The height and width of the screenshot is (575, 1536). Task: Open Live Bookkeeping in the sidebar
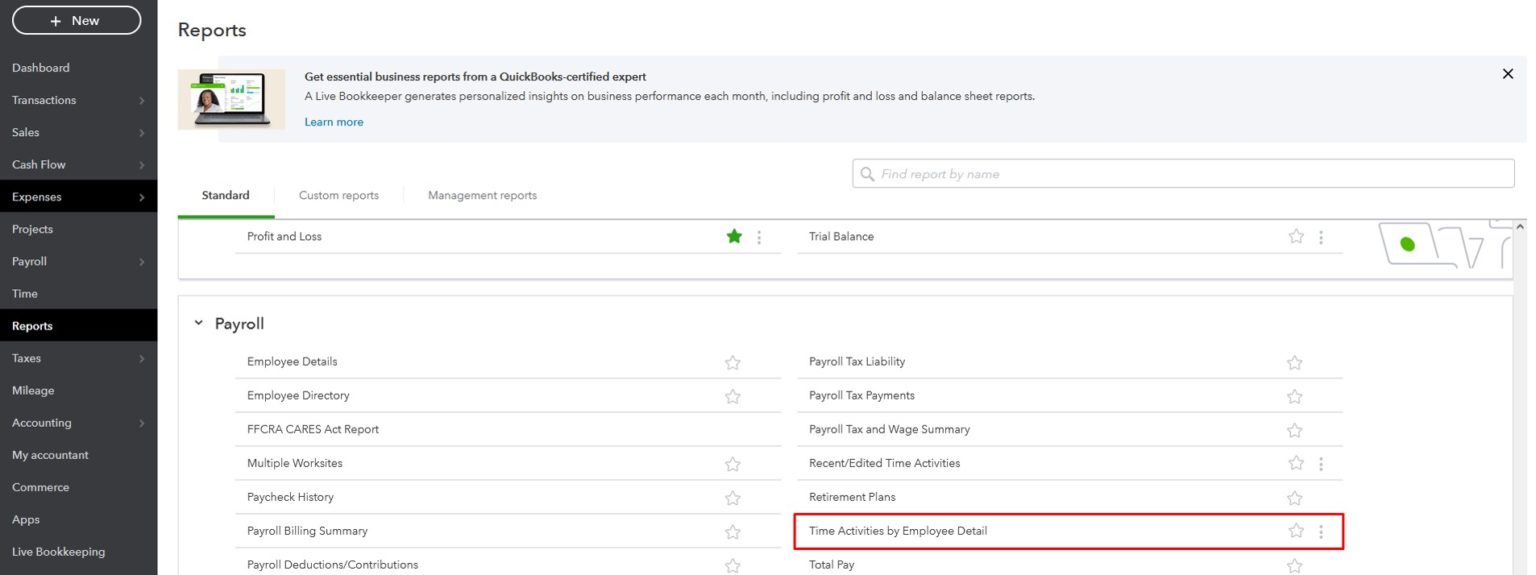coord(58,551)
